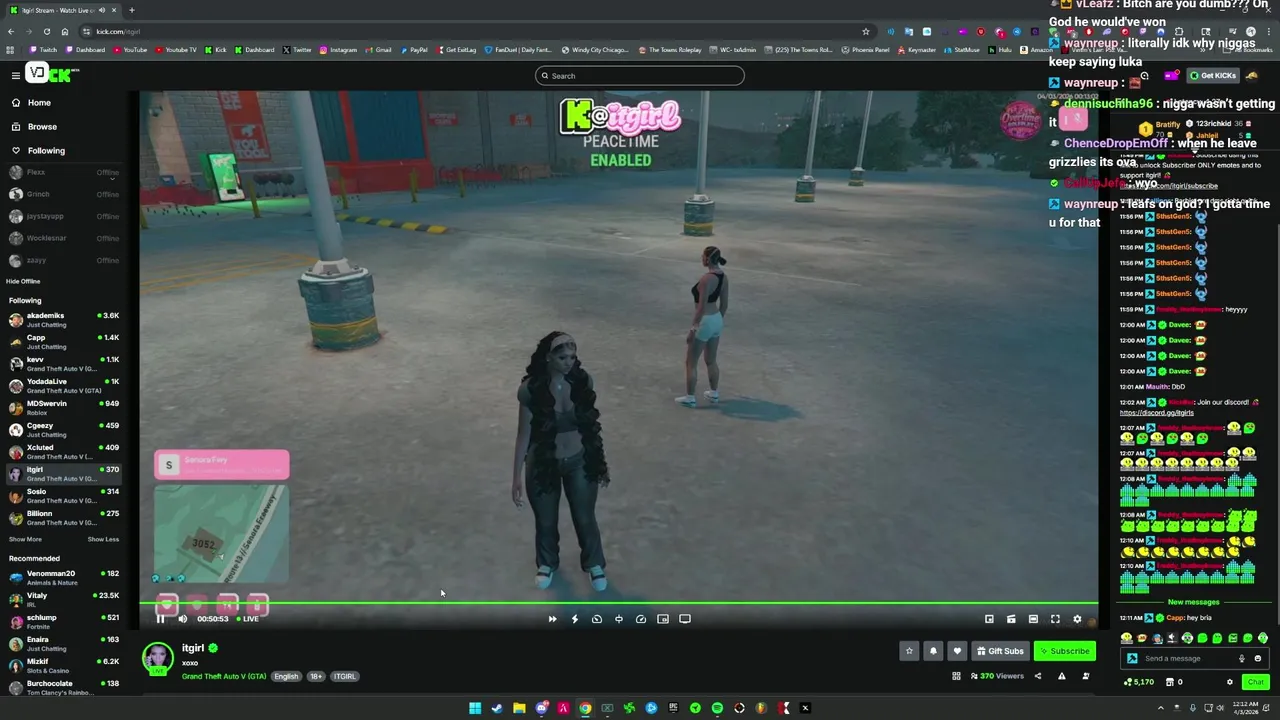Click the search field at top
Screen dimensions: 1280x720
640,76
